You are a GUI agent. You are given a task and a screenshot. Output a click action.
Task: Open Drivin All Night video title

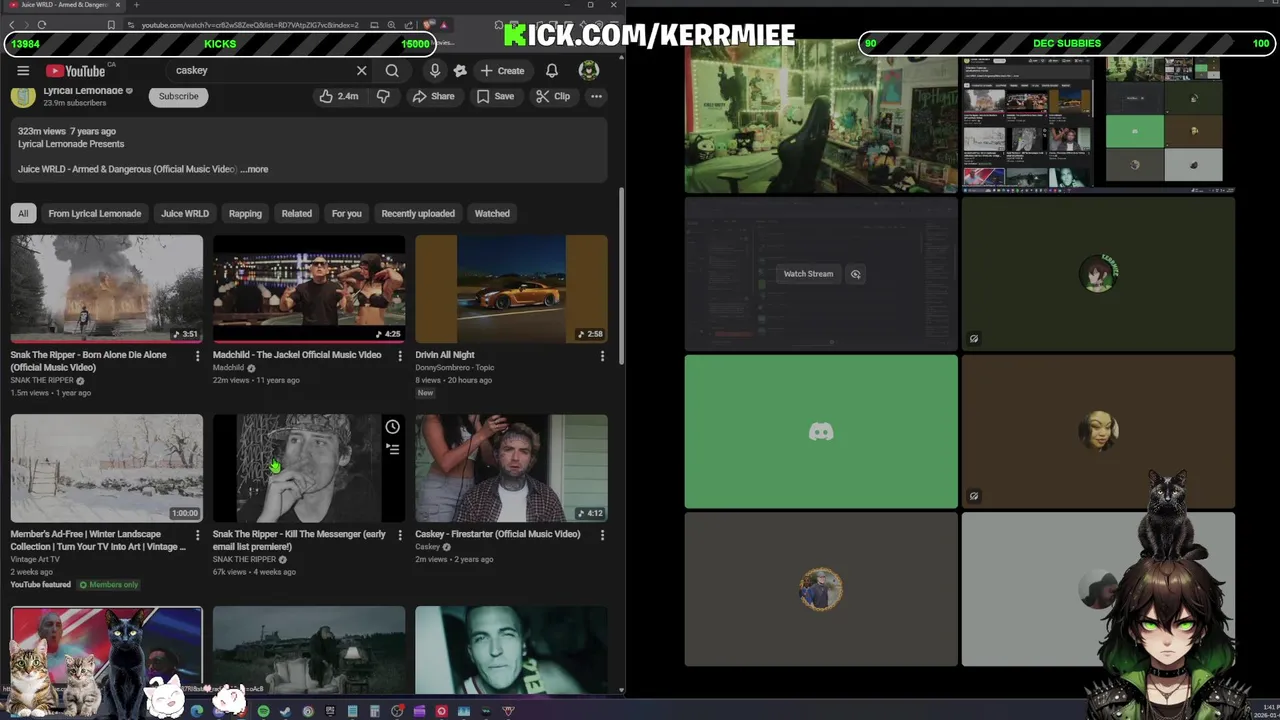[x=445, y=355]
